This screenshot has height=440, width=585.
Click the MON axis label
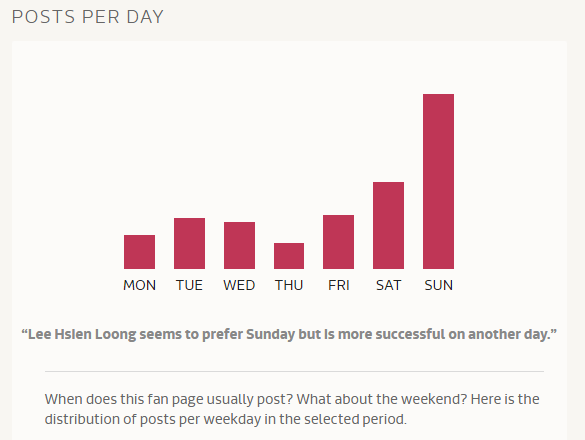pos(140,285)
